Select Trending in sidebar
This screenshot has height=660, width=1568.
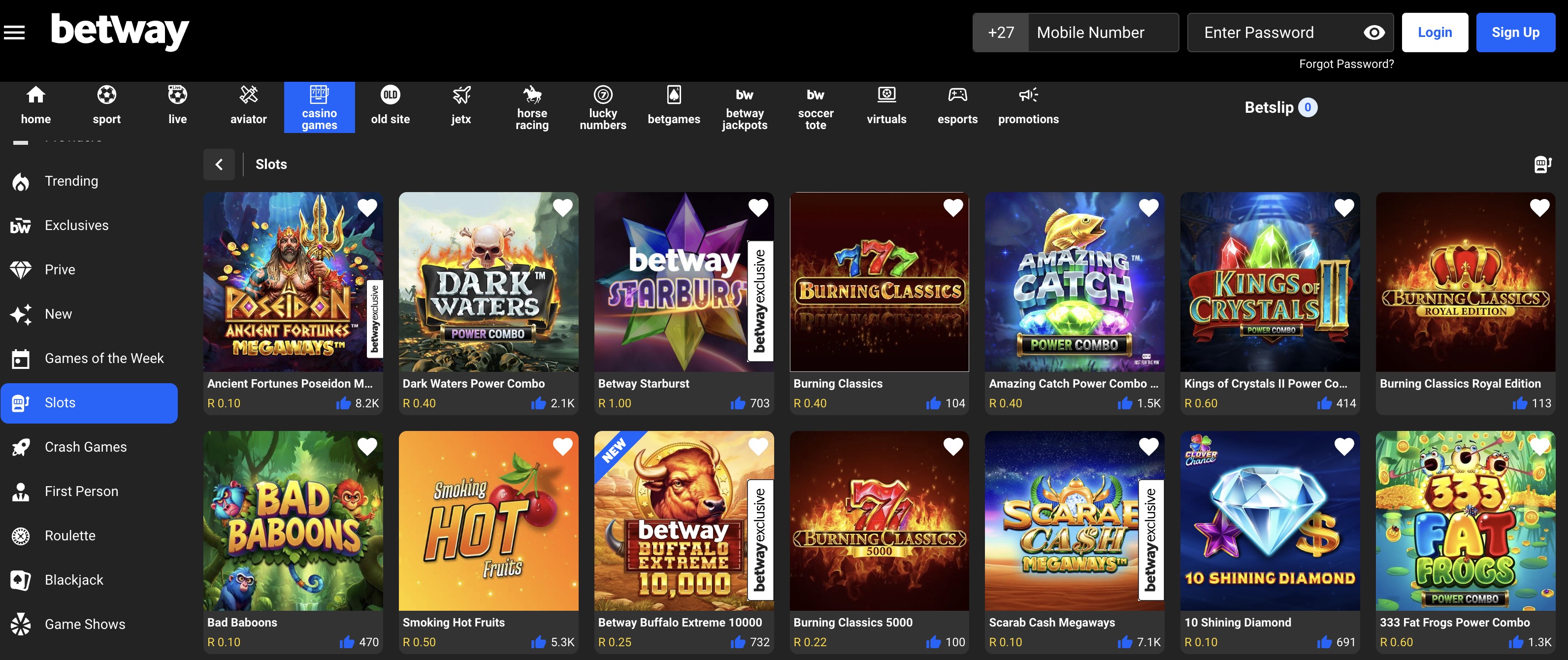89,181
